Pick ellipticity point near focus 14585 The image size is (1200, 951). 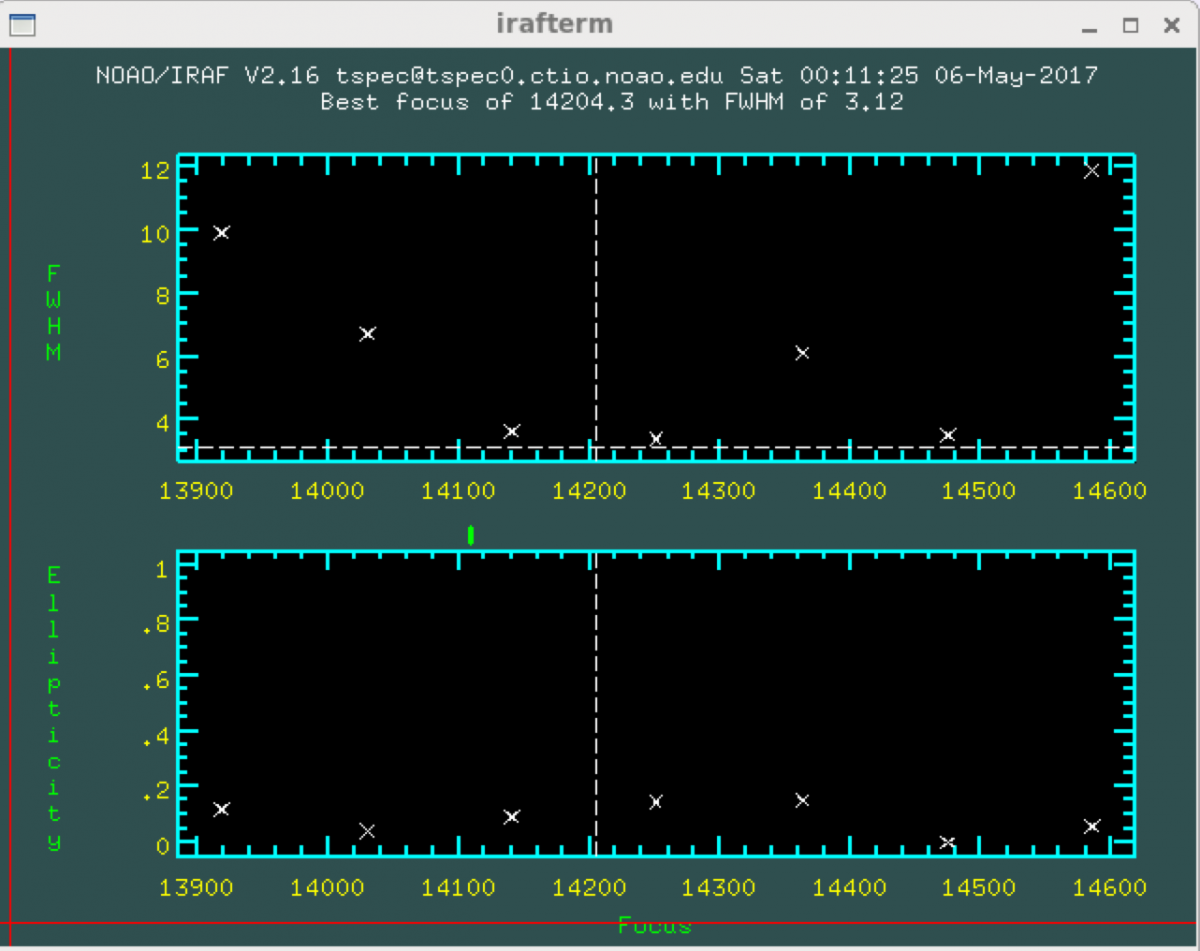pyautogui.click(x=1091, y=826)
